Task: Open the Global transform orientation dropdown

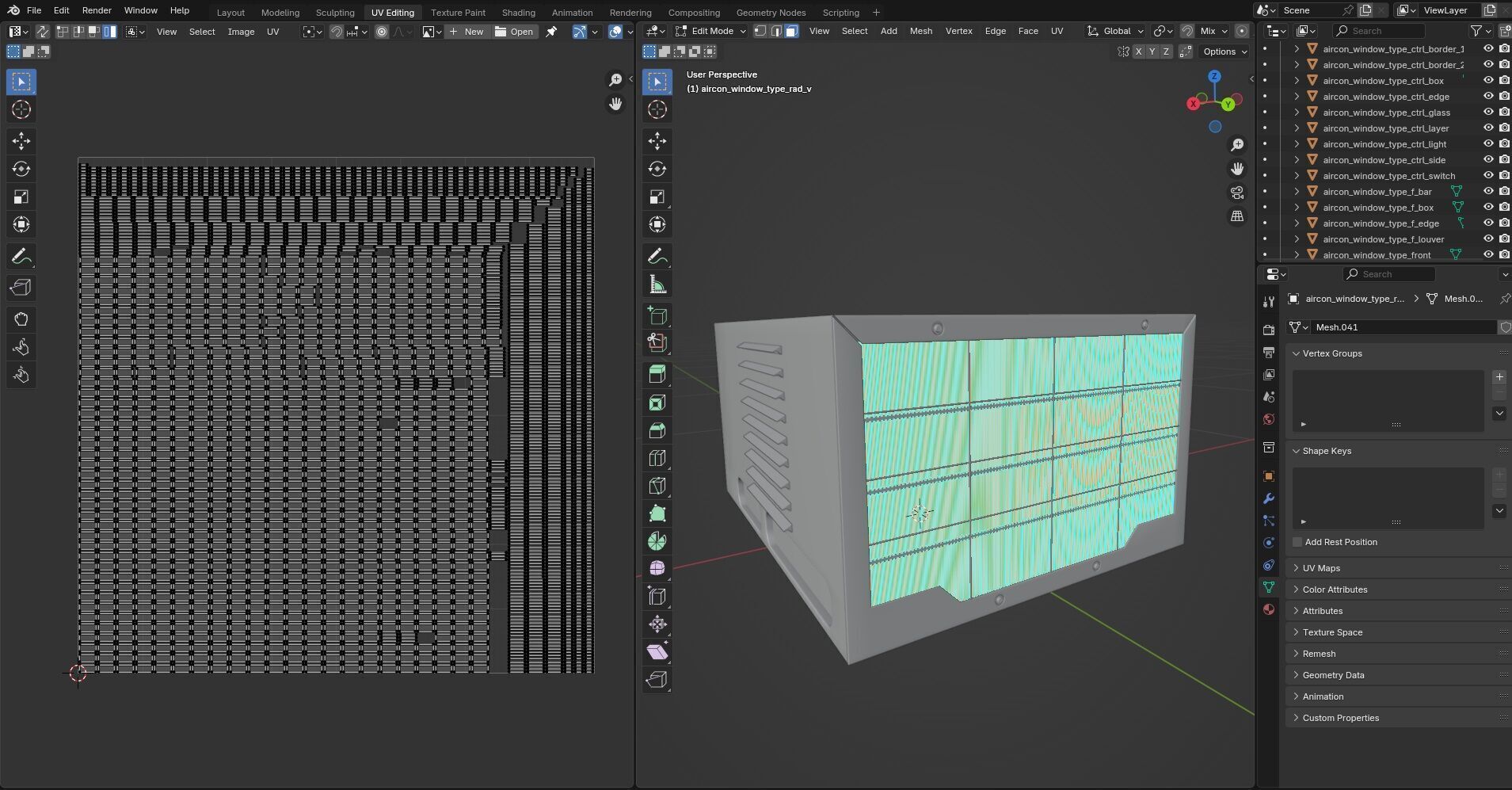Action: coord(1115,31)
